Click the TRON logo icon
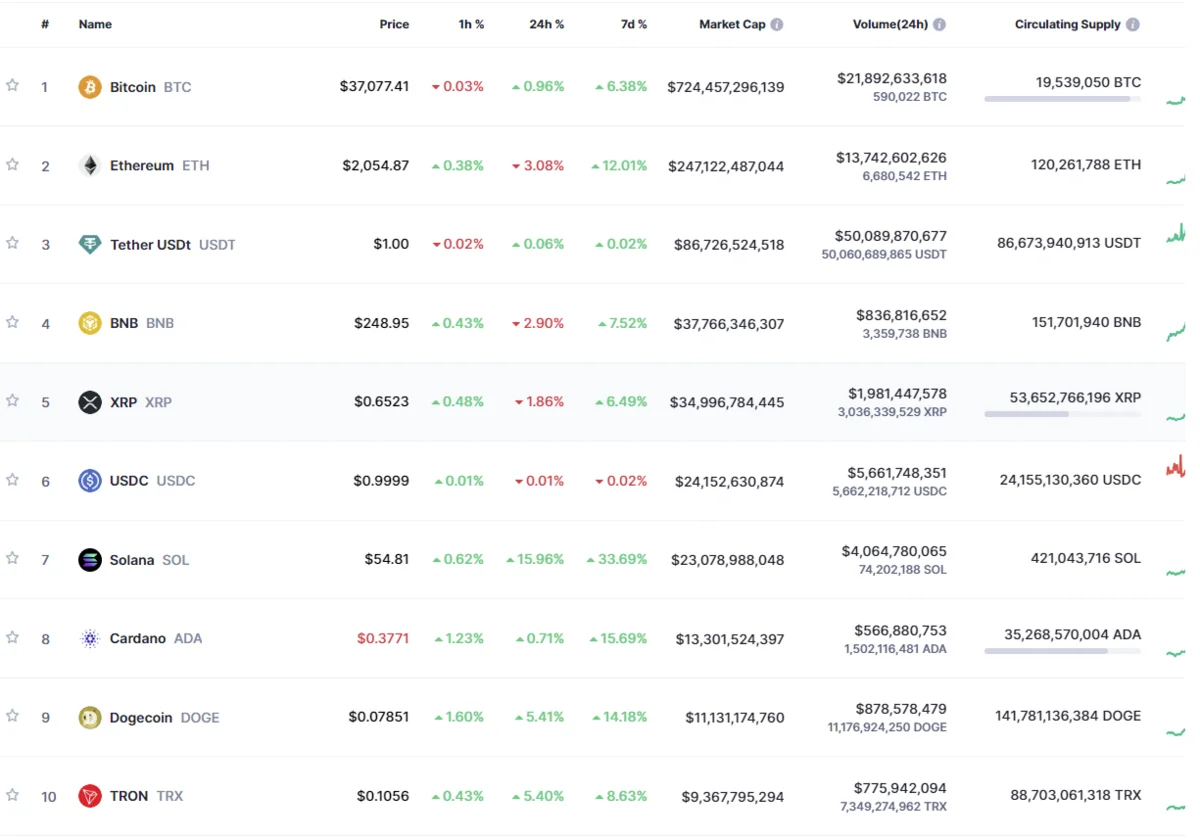Viewport: 1200px width, 840px height. [x=90, y=796]
